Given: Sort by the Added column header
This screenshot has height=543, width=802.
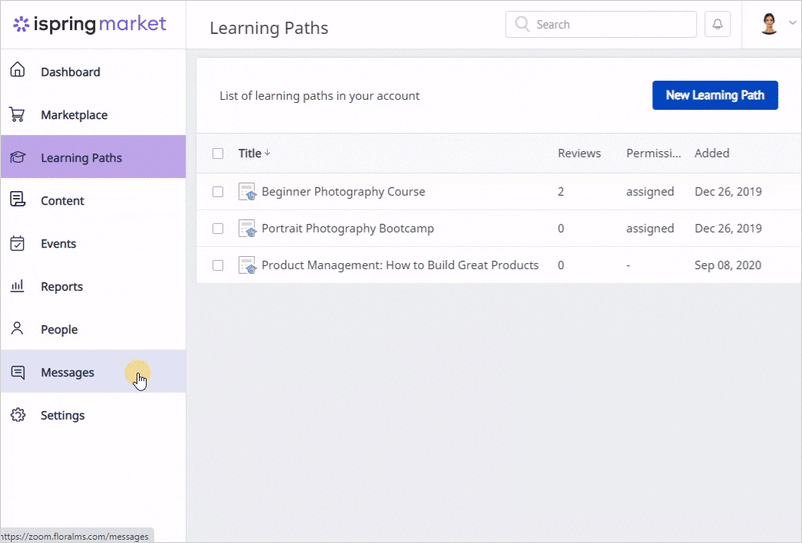Looking at the screenshot, I should pos(711,153).
